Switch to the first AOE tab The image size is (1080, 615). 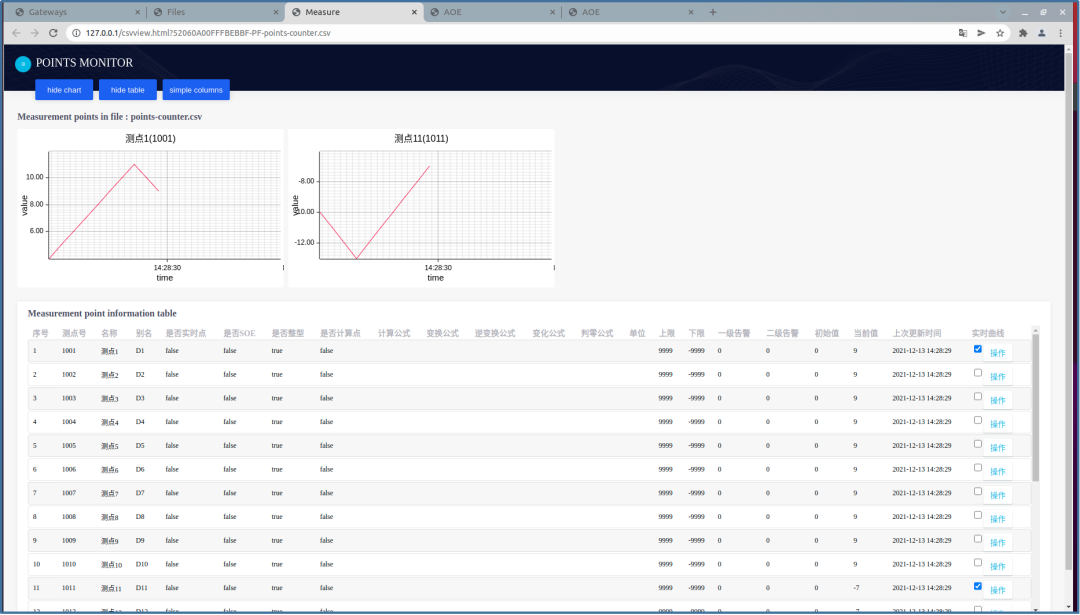tap(492, 12)
